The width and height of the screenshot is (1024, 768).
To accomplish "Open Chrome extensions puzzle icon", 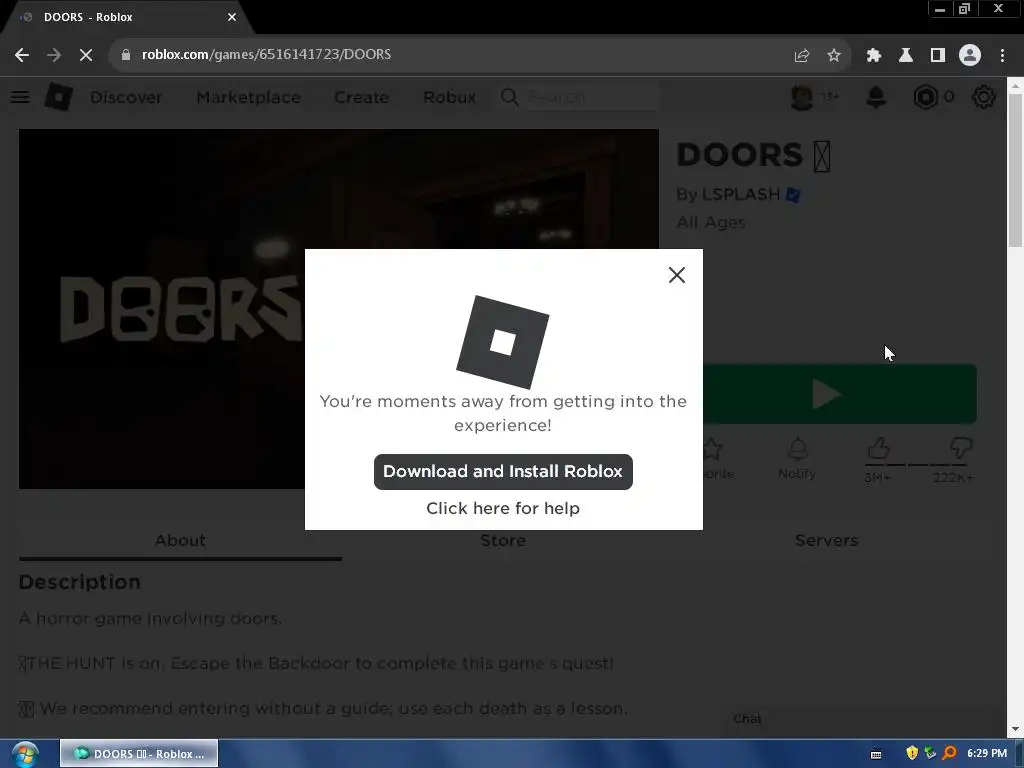I will pyautogui.click(x=874, y=56).
